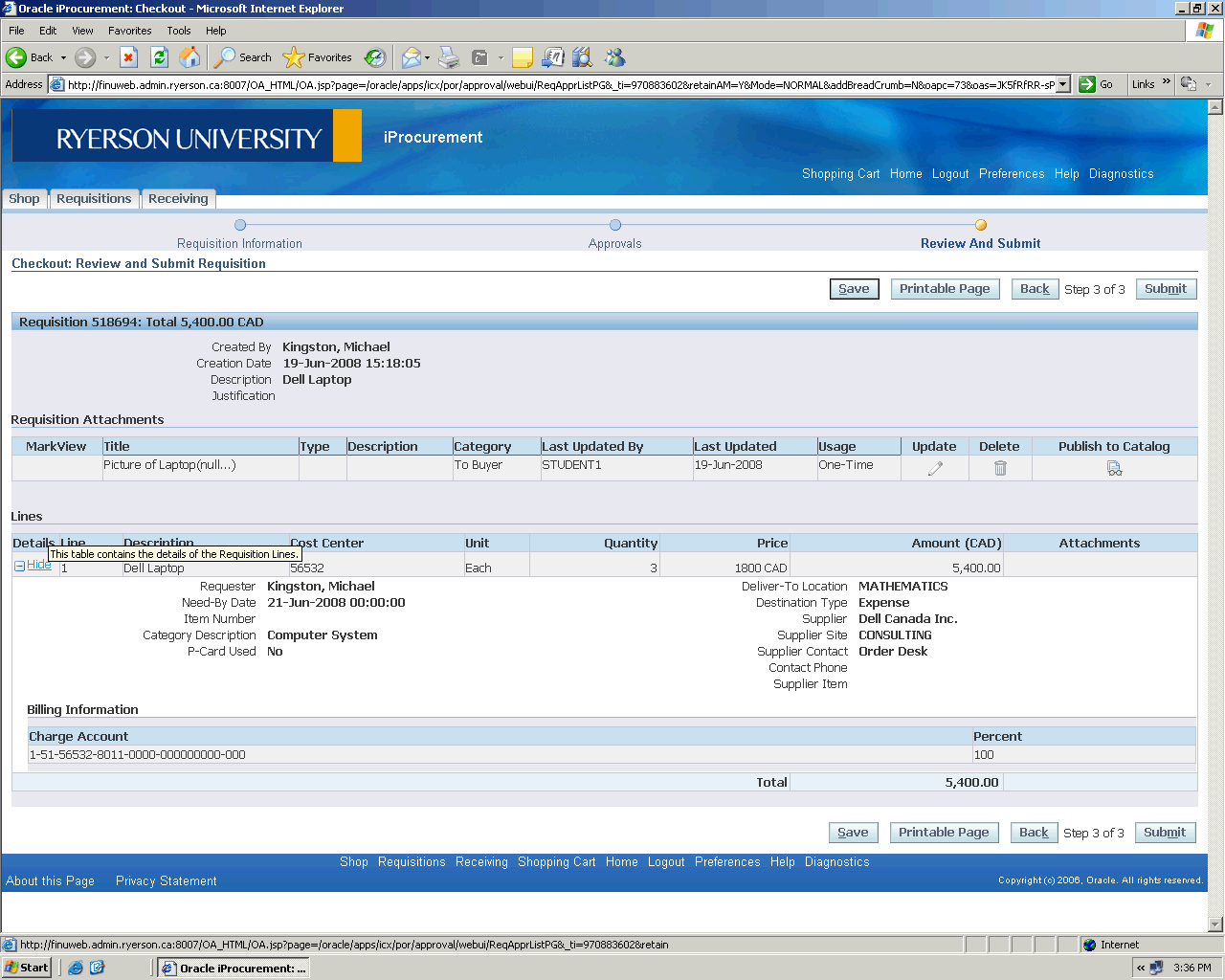The image size is (1225, 980).
Task: Open the address bar dropdown arrow
Action: (1062, 84)
